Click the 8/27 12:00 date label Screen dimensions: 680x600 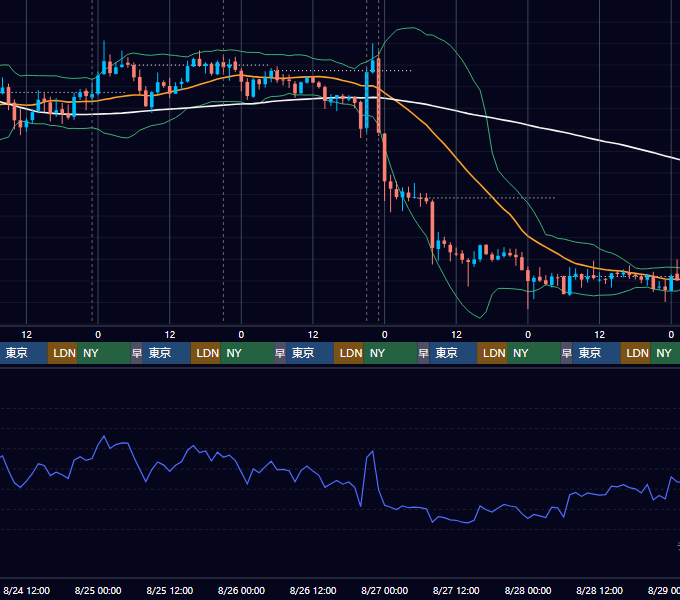coord(456,590)
